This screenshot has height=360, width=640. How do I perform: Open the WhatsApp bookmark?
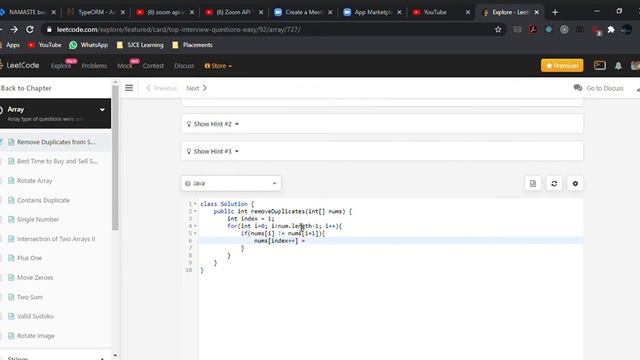89,45
